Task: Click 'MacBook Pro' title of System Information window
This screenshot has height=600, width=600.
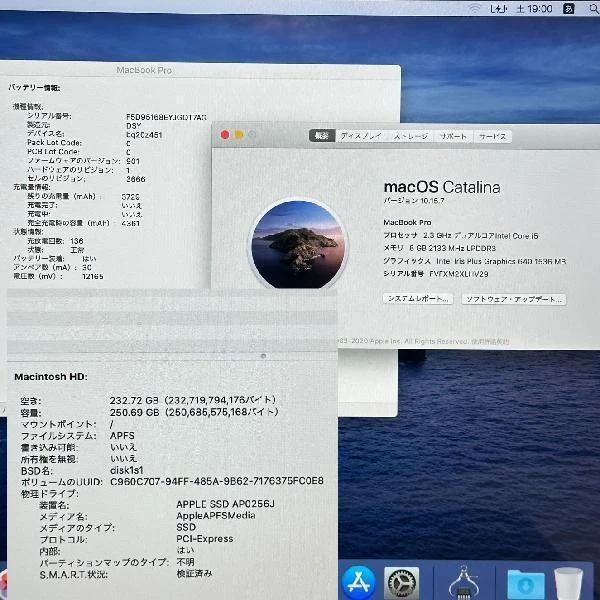Action: [144, 70]
